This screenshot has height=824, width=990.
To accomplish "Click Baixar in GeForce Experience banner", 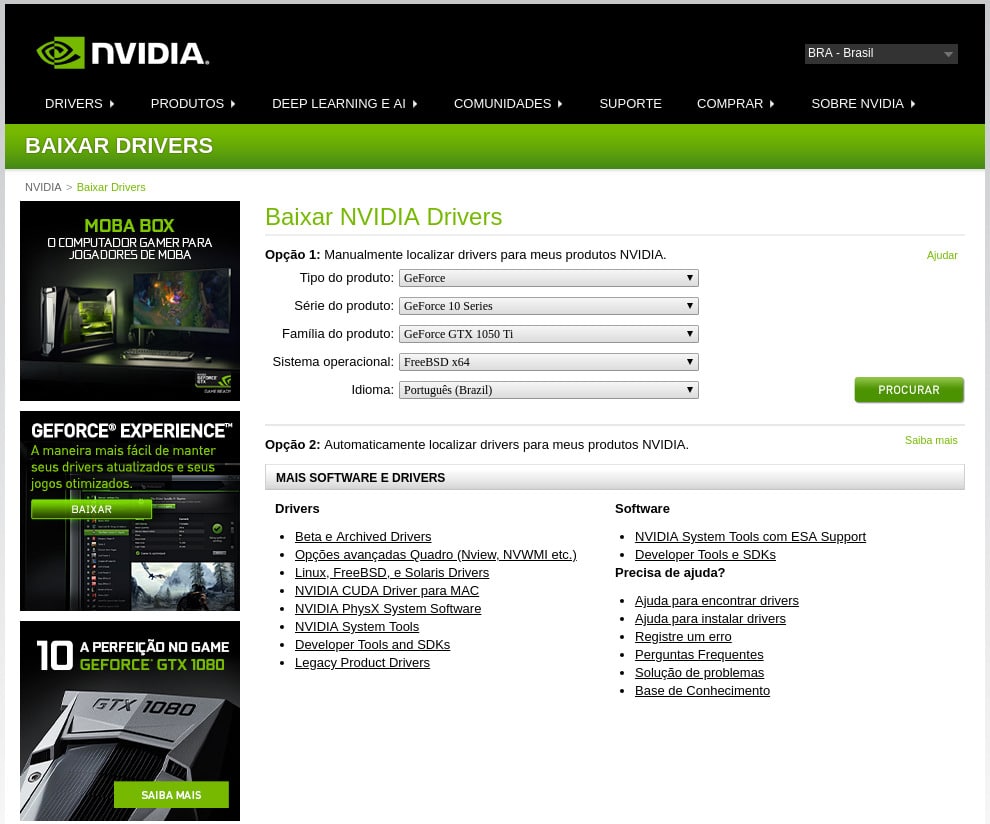I will point(91,509).
